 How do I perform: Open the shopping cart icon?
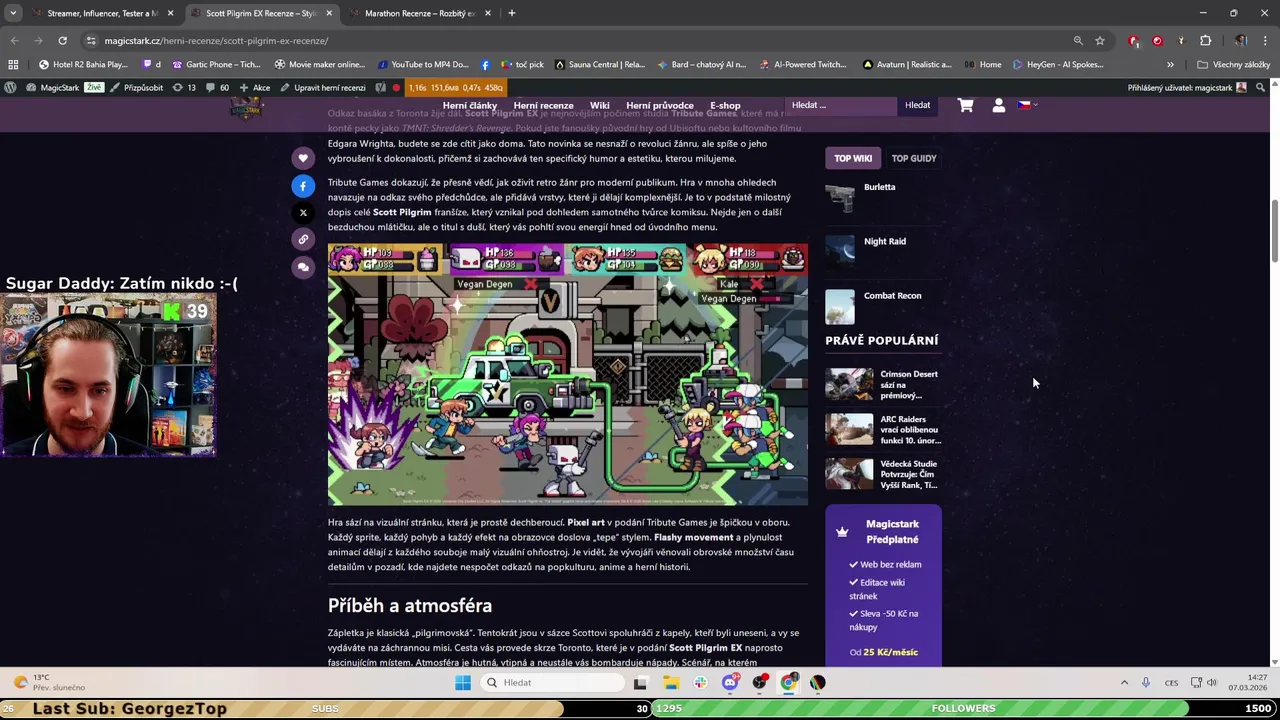click(965, 105)
